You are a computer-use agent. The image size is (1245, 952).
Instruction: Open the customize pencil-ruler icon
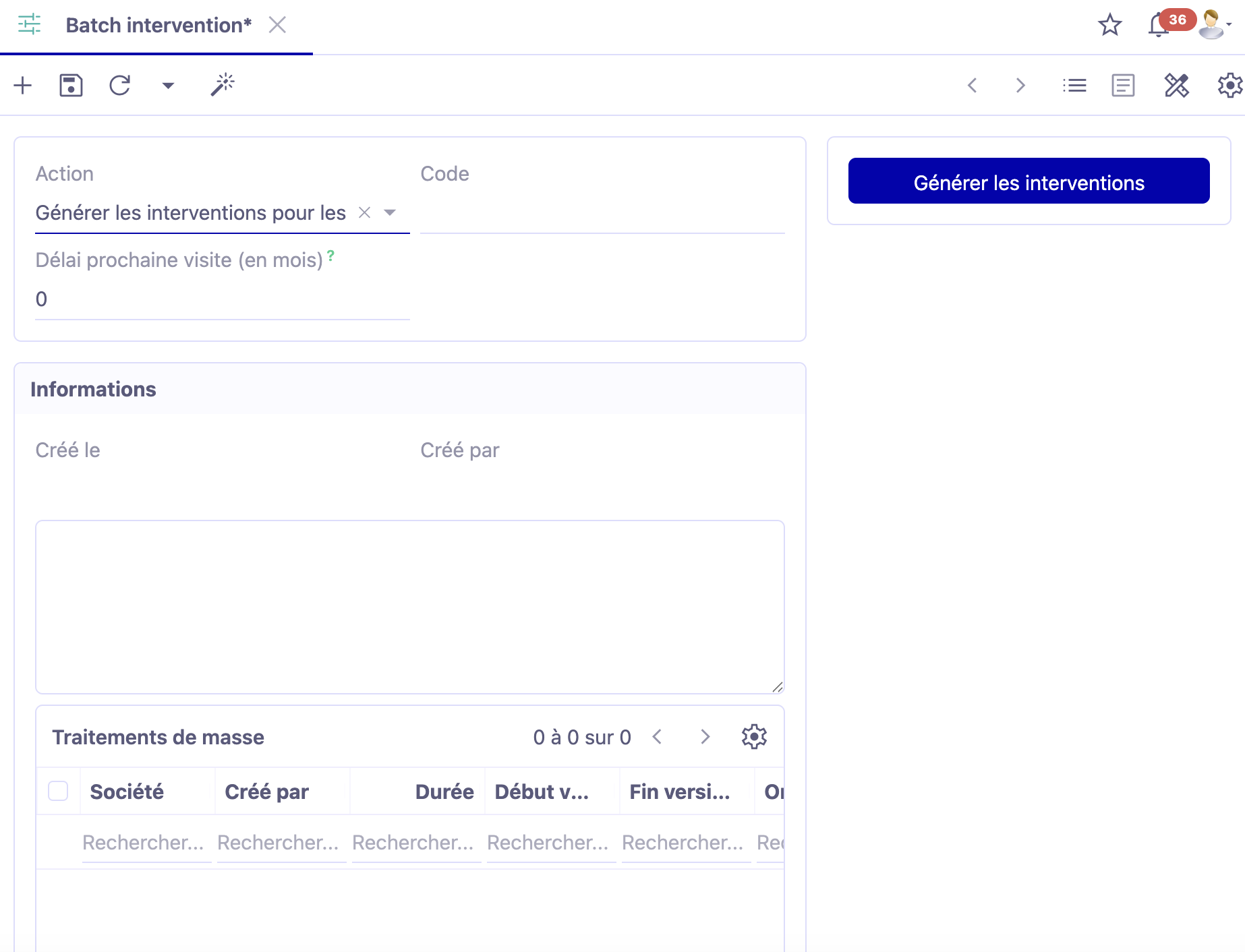[x=1176, y=86]
